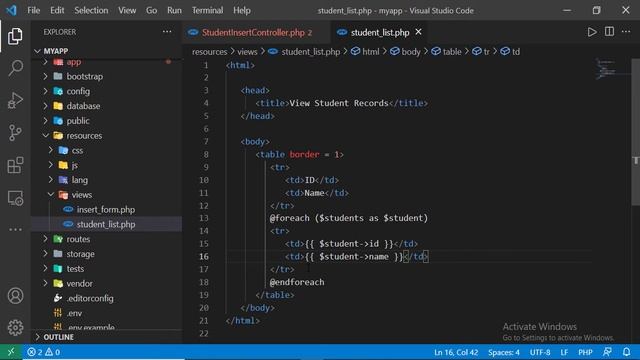This screenshot has width=640, height=360.
Task: Expand the vendor folder
Action: (x=107, y=283)
